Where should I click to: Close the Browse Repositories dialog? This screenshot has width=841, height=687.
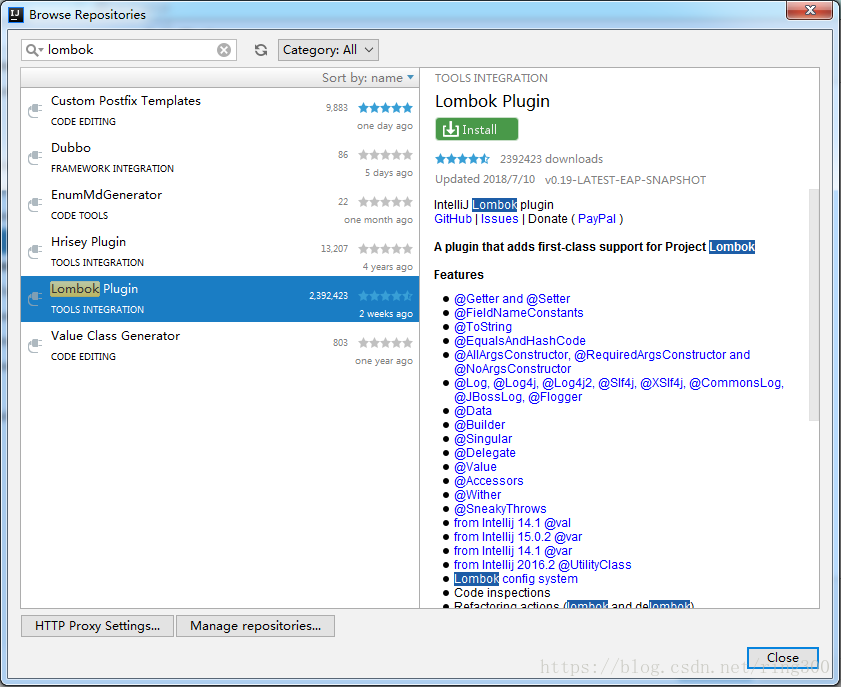[x=783, y=658]
